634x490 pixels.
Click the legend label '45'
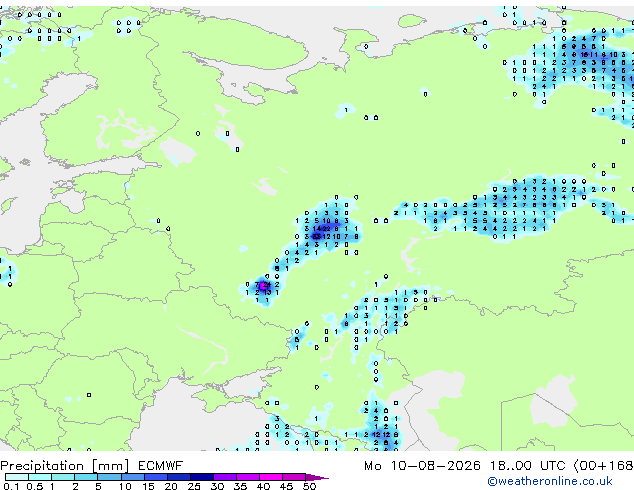[286, 486]
